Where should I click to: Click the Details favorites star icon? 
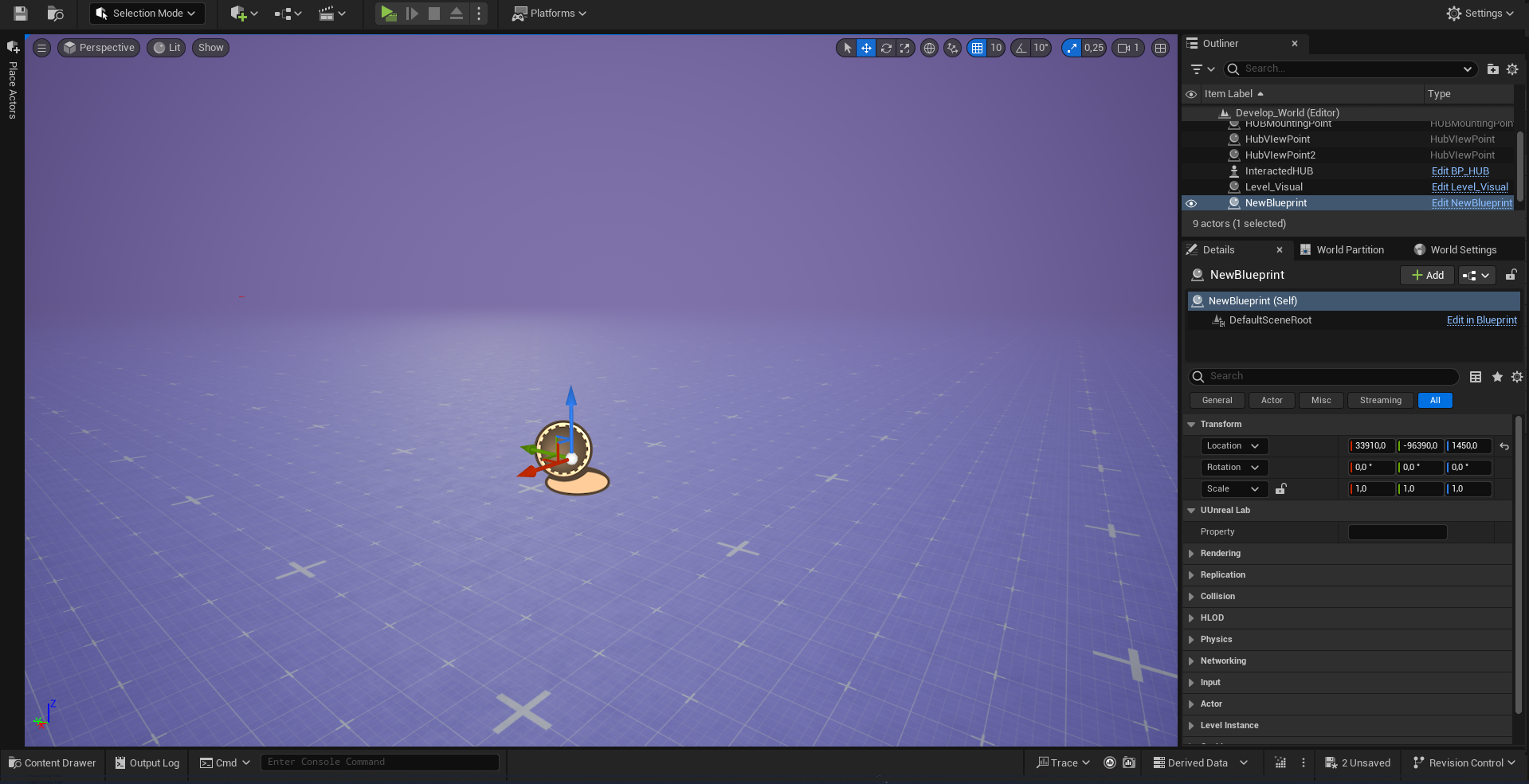pyautogui.click(x=1497, y=377)
